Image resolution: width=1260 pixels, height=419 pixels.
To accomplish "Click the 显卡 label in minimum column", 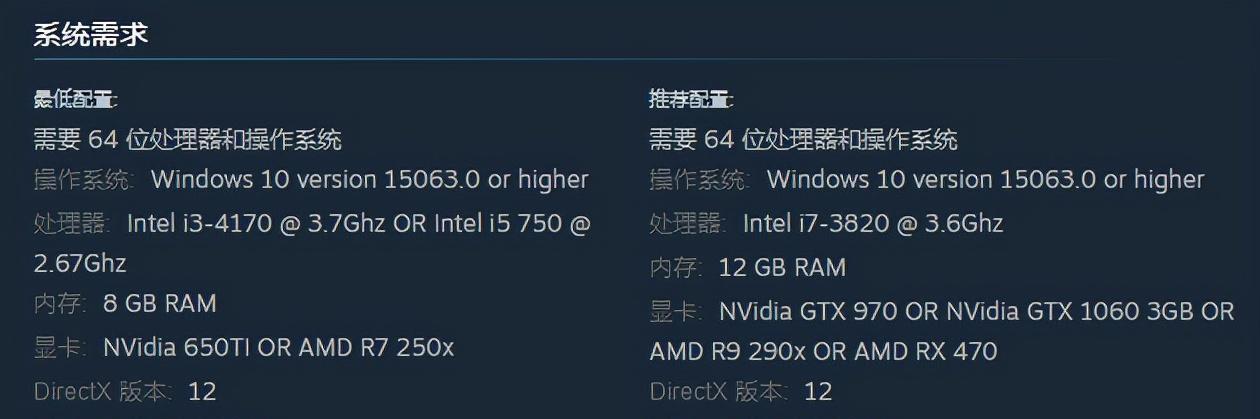I will click(x=61, y=347).
